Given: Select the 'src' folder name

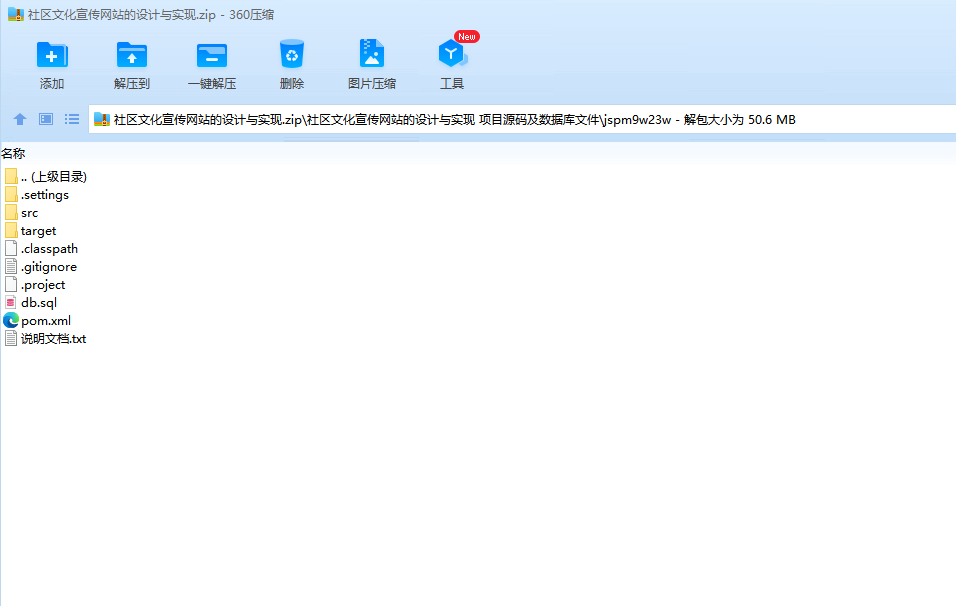Looking at the screenshot, I should [x=29, y=213].
